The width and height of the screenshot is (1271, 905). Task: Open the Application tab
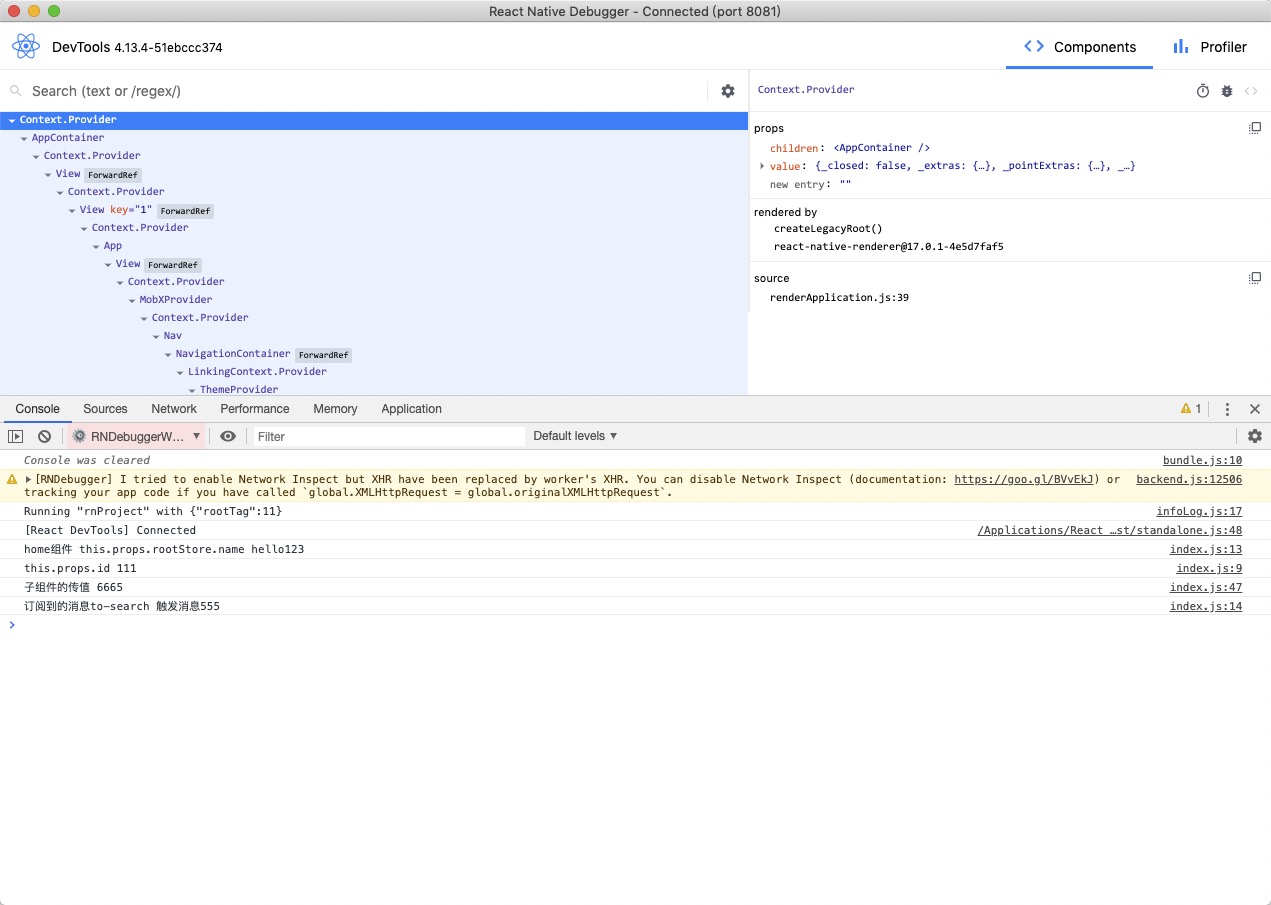click(411, 409)
